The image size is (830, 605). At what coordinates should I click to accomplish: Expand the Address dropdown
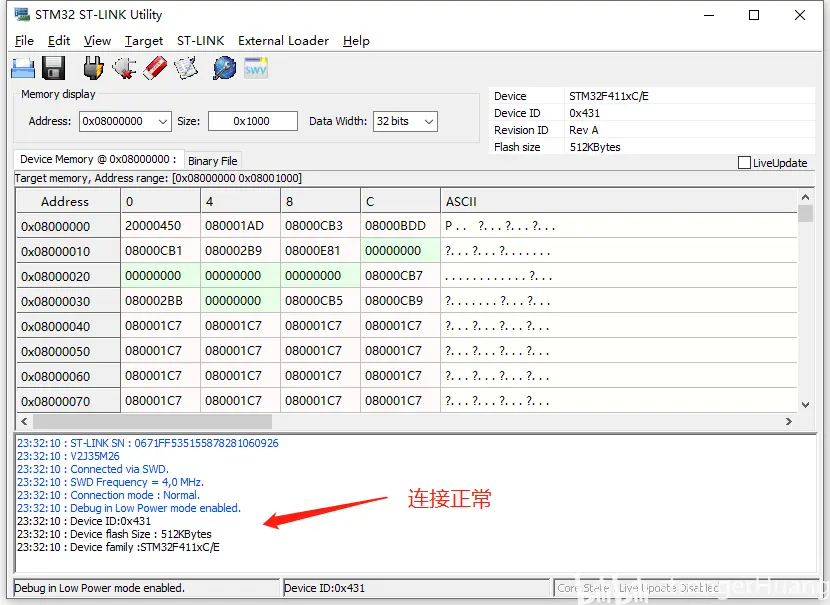(x=163, y=121)
